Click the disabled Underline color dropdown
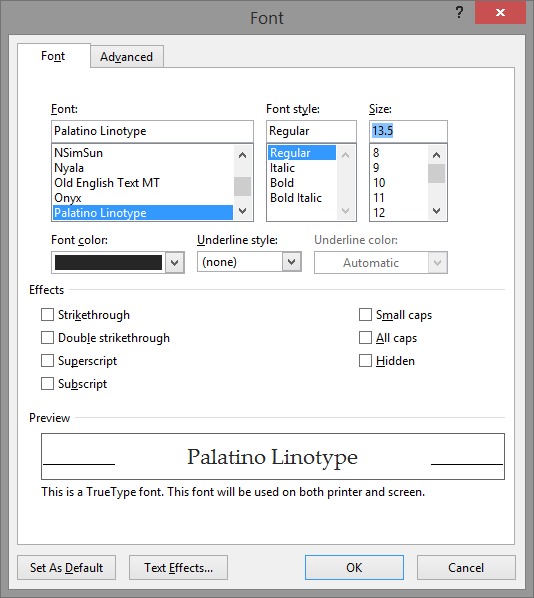The image size is (534, 598). (x=381, y=262)
